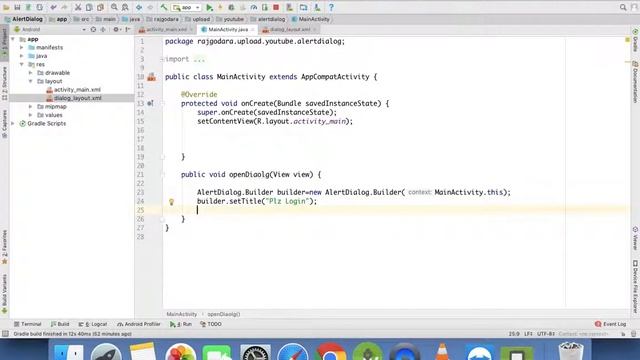Click the override gutter icon on line 13
The width and height of the screenshot is (640, 360).
(151, 104)
